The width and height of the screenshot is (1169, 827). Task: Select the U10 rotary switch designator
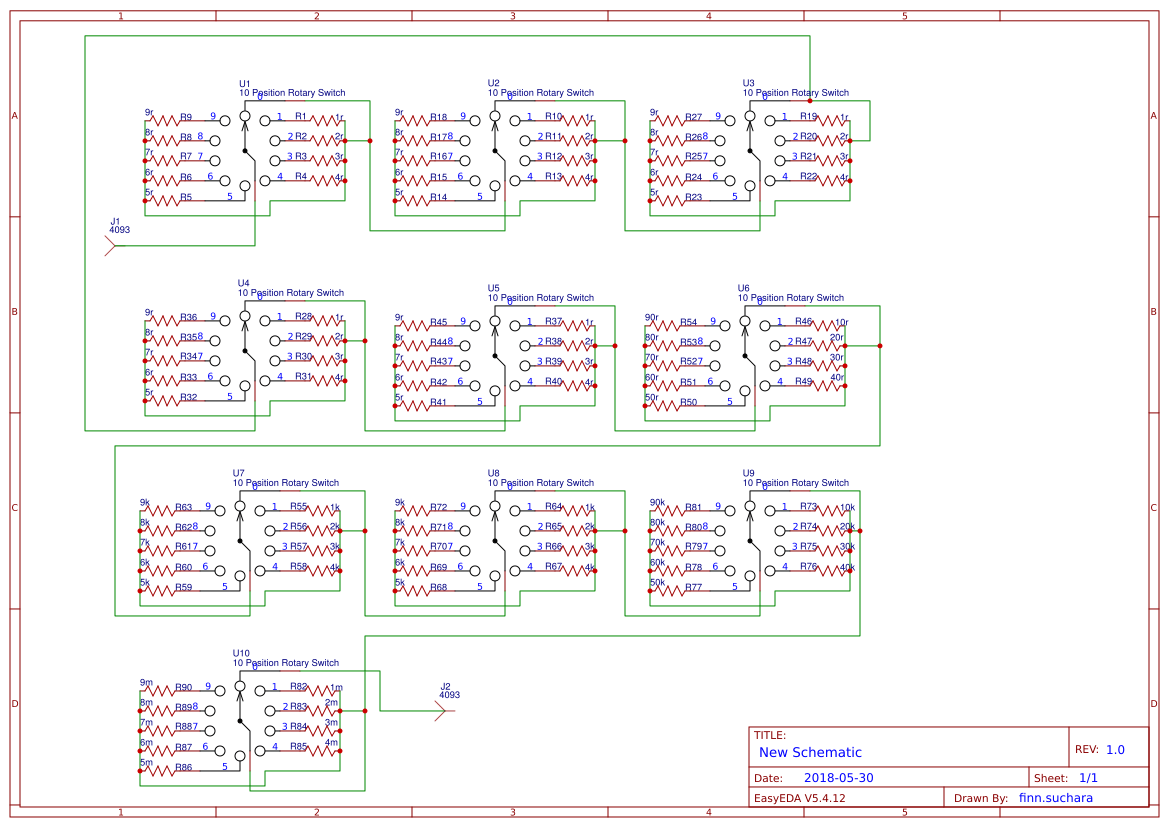pos(241,653)
